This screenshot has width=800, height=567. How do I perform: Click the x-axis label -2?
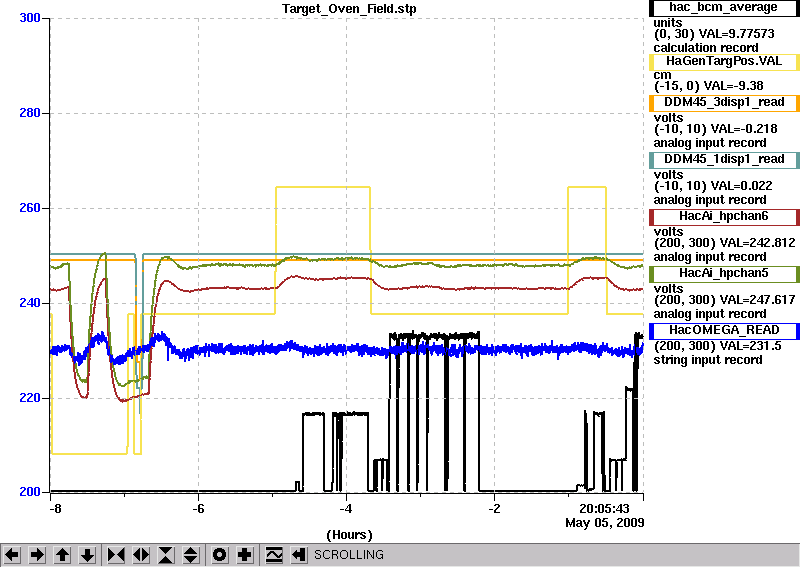(x=494, y=509)
